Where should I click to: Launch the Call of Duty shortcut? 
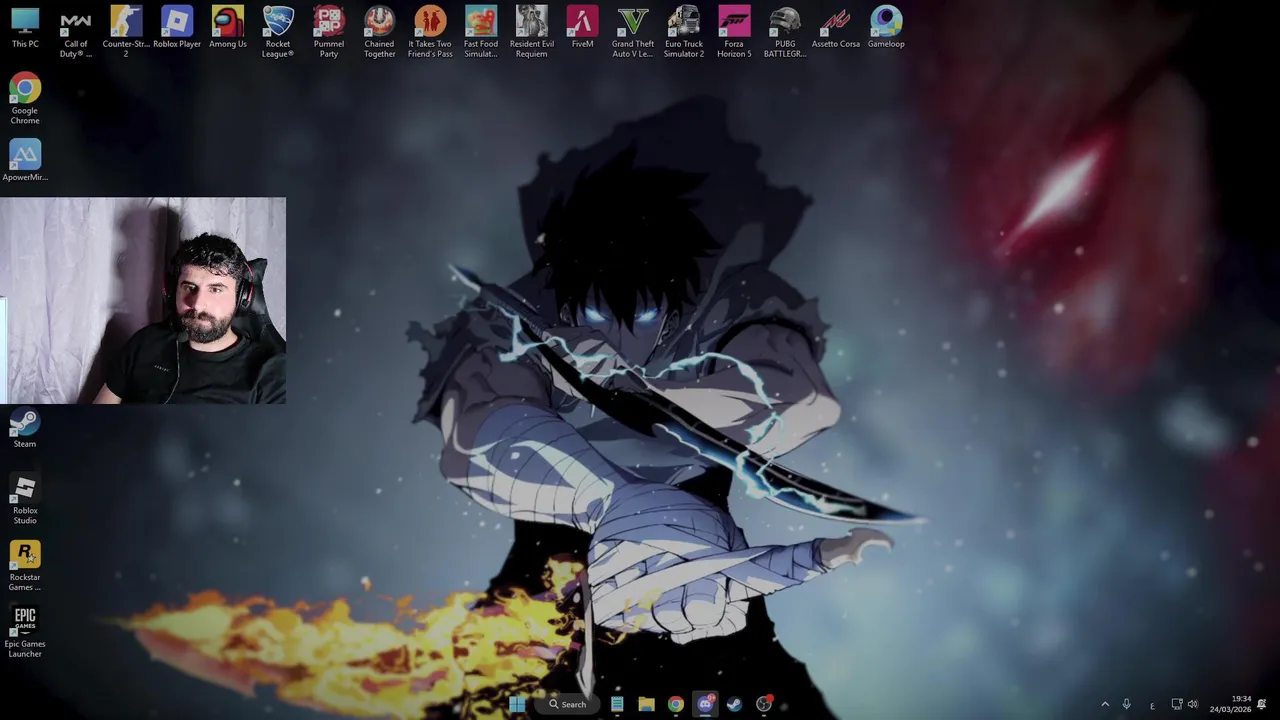coord(75,32)
